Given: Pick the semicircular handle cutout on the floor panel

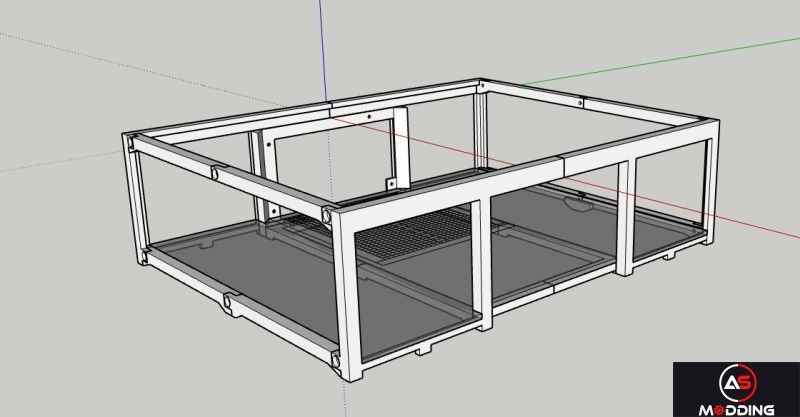Looking at the screenshot, I should [x=579, y=204].
